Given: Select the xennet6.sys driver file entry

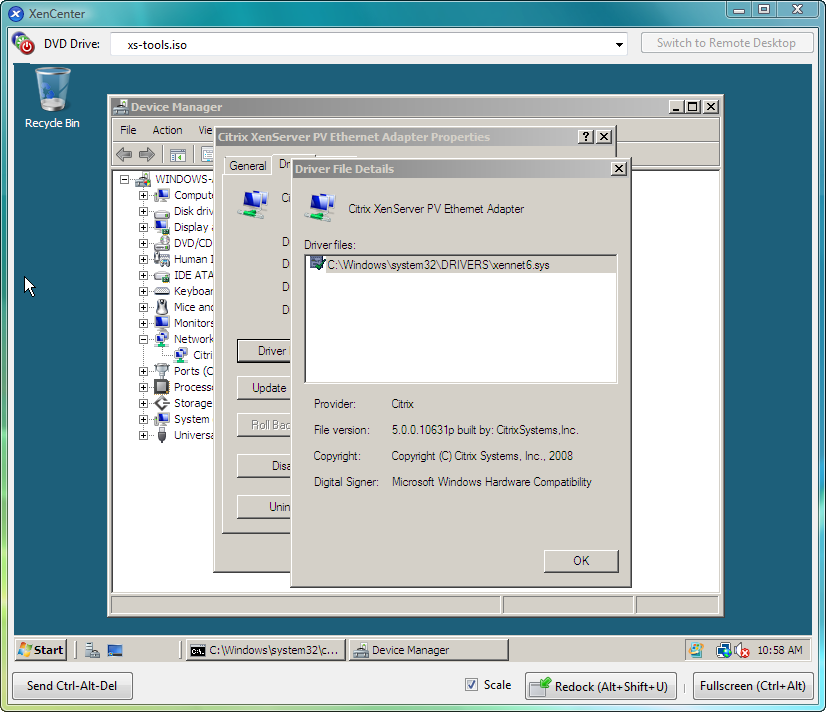Looking at the screenshot, I should [x=438, y=265].
